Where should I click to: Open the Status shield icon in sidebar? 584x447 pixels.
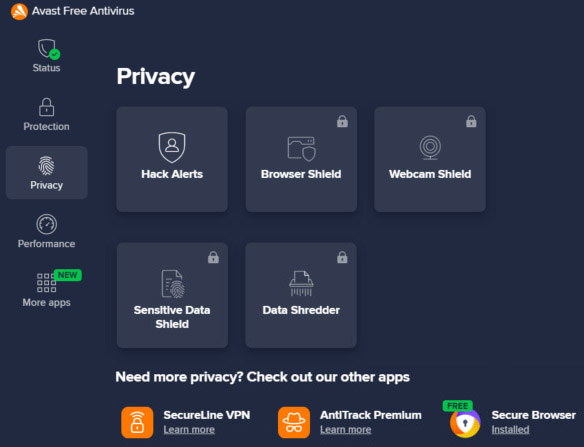coord(48,49)
